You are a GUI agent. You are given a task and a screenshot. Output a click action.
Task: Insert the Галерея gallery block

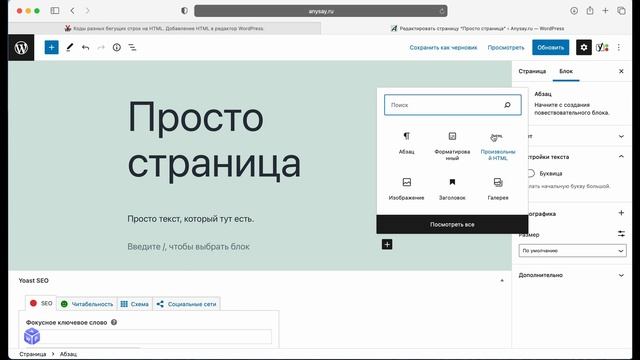tap(498, 189)
